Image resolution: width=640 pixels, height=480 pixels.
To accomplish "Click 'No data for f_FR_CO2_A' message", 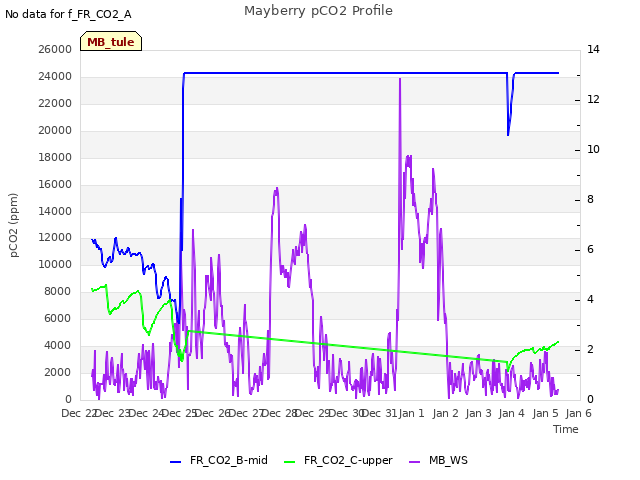I will click(x=68, y=14).
